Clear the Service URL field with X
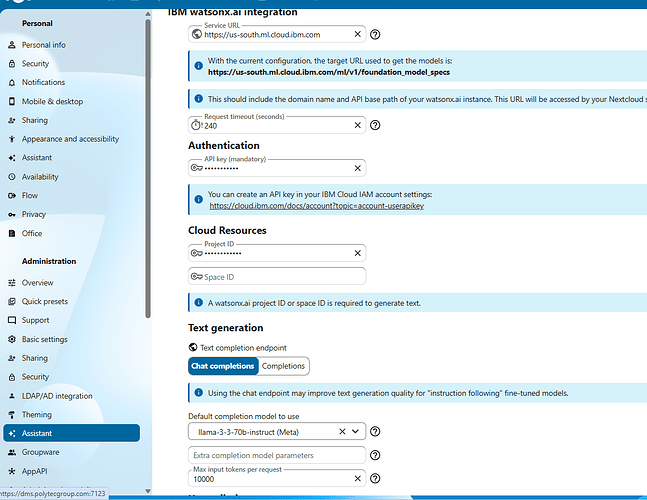Image resolution: width=647 pixels, height=500 pixels. click(x=357, y=34)
